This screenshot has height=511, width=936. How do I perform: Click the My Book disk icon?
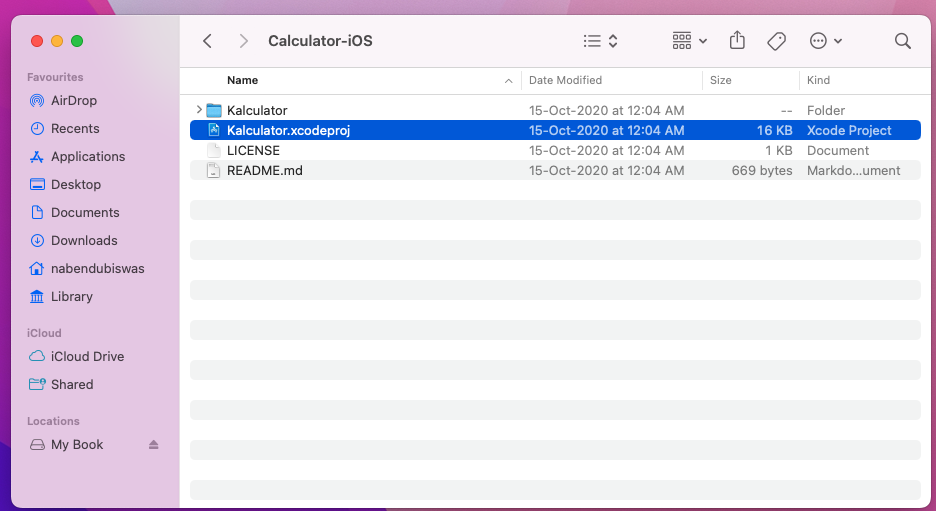[37, 445]
